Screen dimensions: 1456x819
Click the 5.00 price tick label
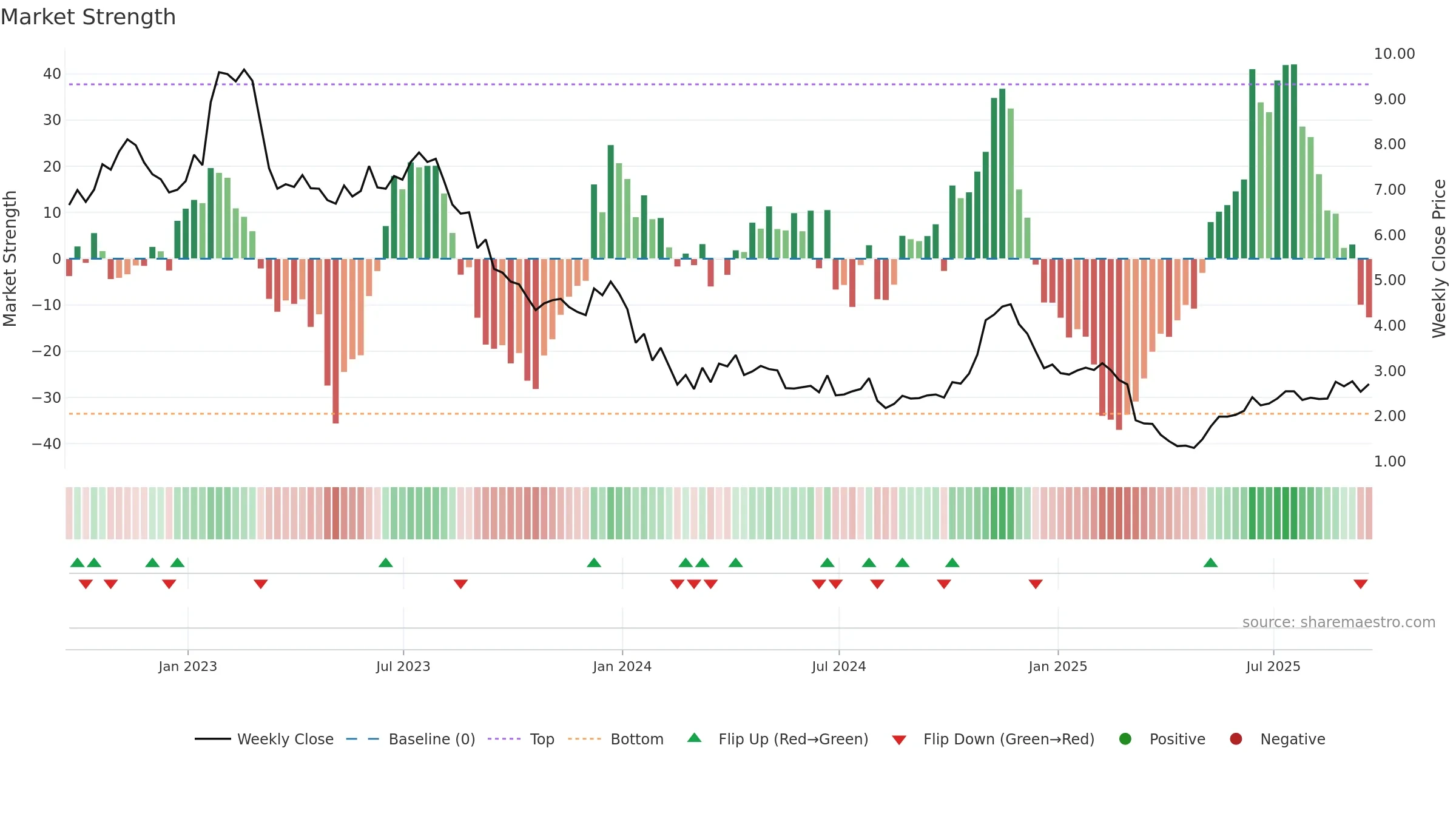[1389, 280]
